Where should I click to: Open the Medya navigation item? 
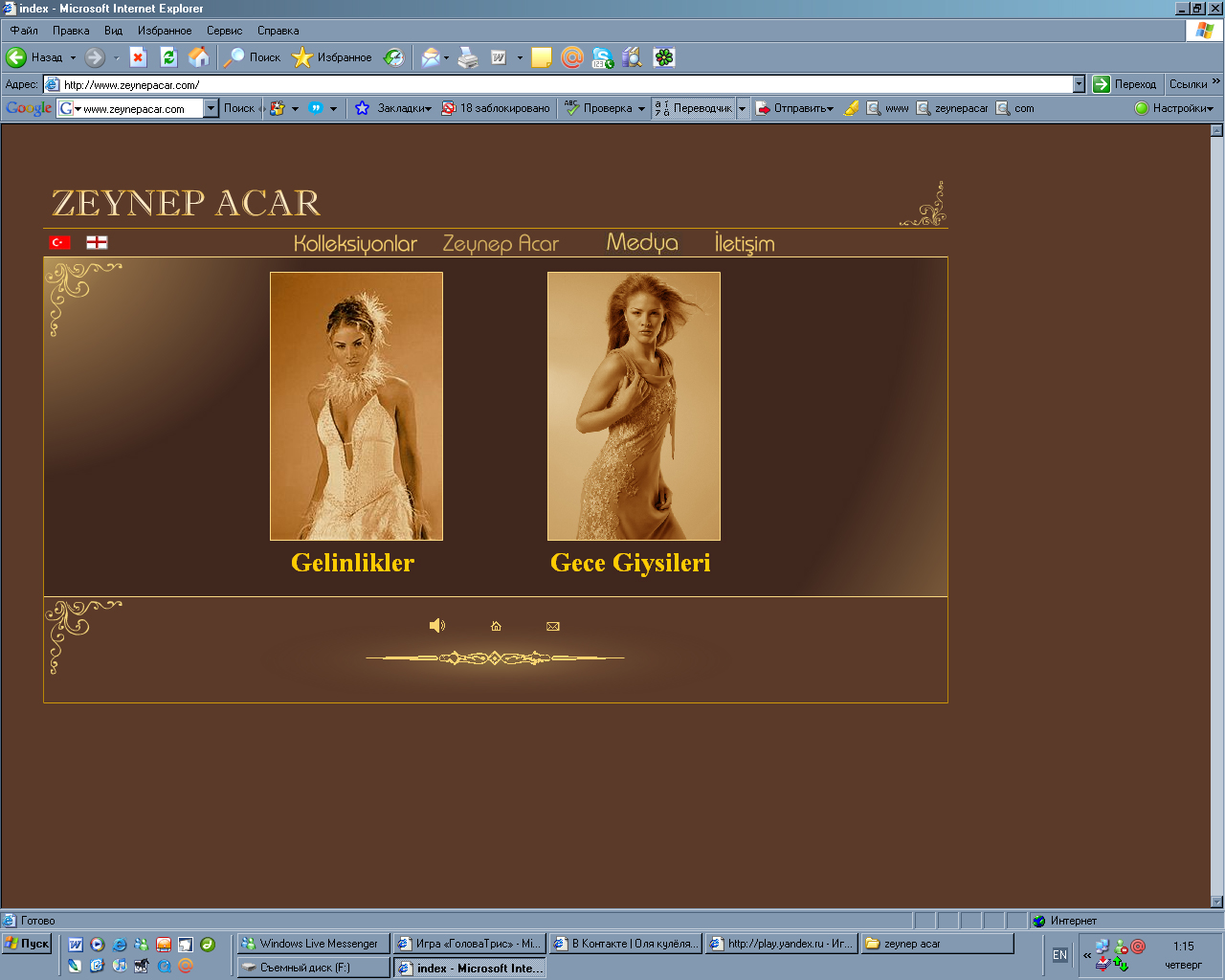[643, 244]
